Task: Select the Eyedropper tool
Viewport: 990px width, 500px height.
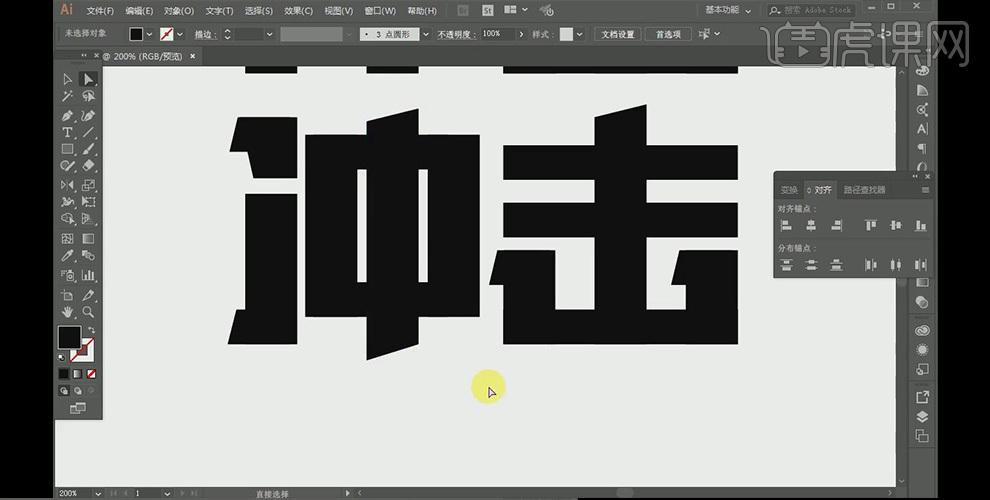Action: [68, 256]
